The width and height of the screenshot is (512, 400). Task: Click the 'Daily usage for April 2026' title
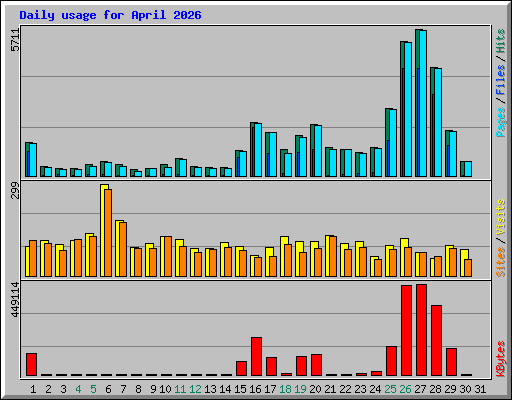110,15
